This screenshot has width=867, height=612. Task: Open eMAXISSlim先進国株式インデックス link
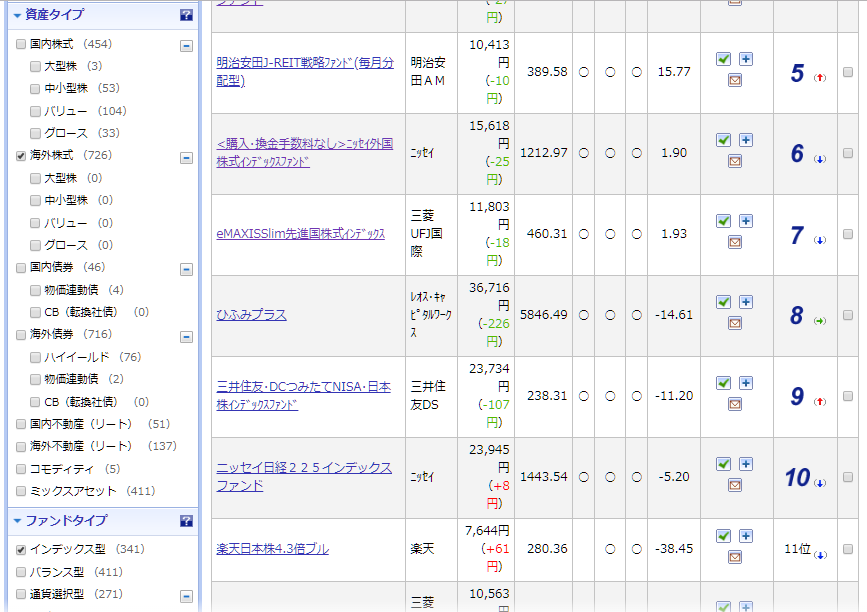coord(300,234)
